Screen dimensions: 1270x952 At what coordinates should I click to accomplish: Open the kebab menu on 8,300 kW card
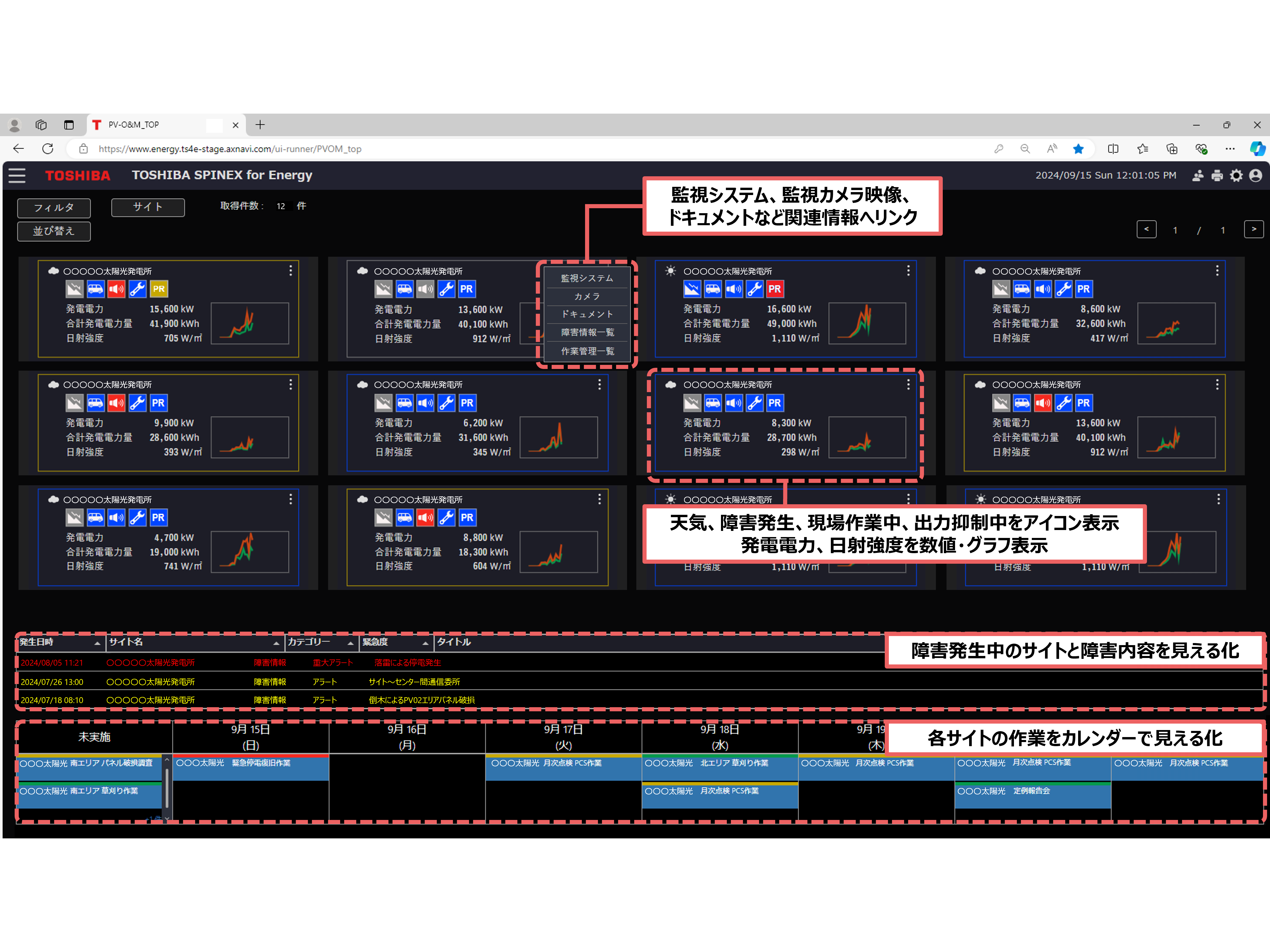[908, 384]
